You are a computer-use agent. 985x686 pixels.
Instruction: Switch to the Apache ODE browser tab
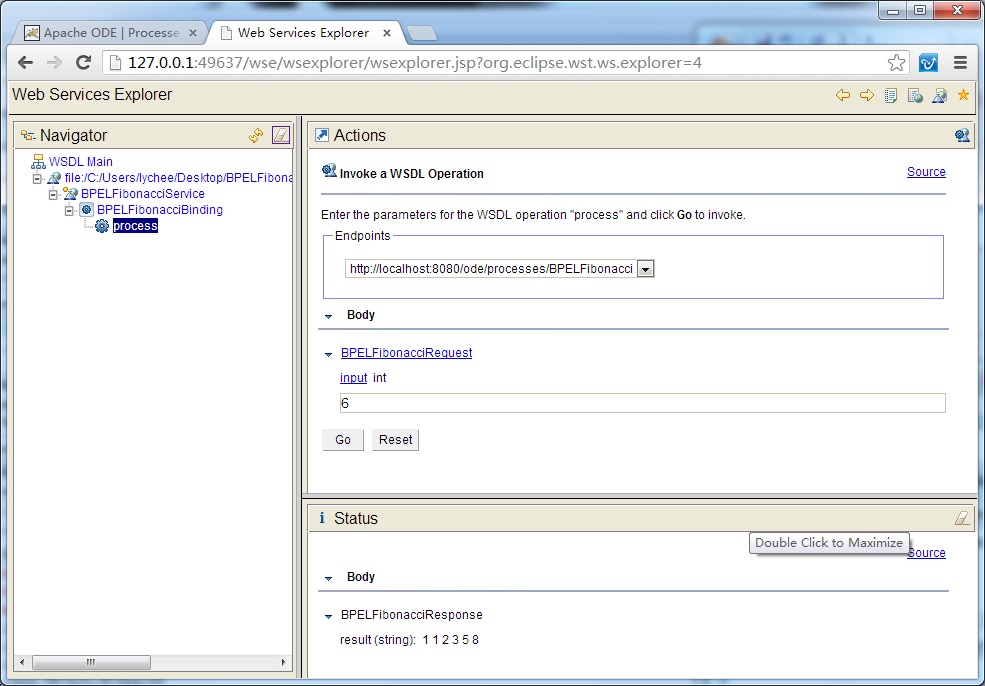pyautogui.click(x=110, y=33)
